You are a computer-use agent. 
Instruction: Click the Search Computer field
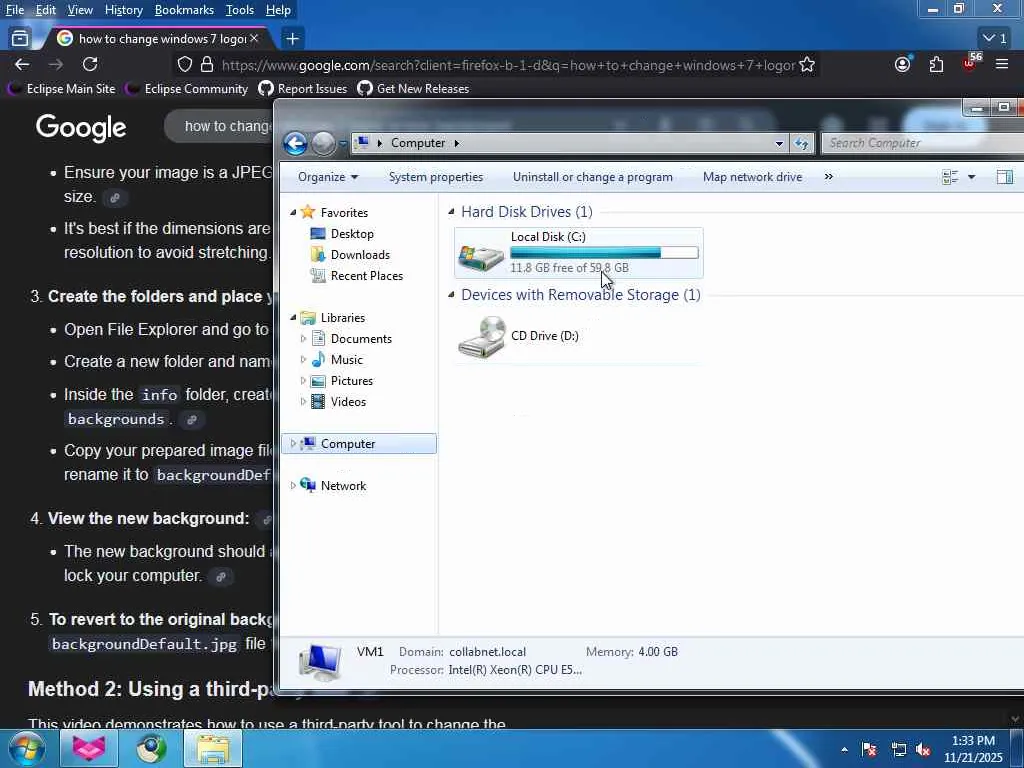(x=922, y=143)
